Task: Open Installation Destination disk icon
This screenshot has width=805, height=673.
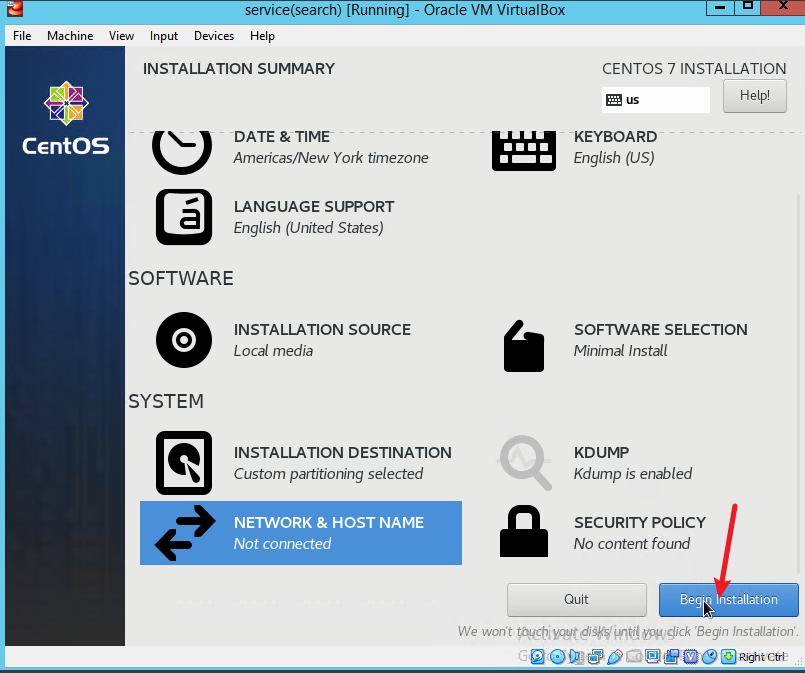Action: coord(184,463)
